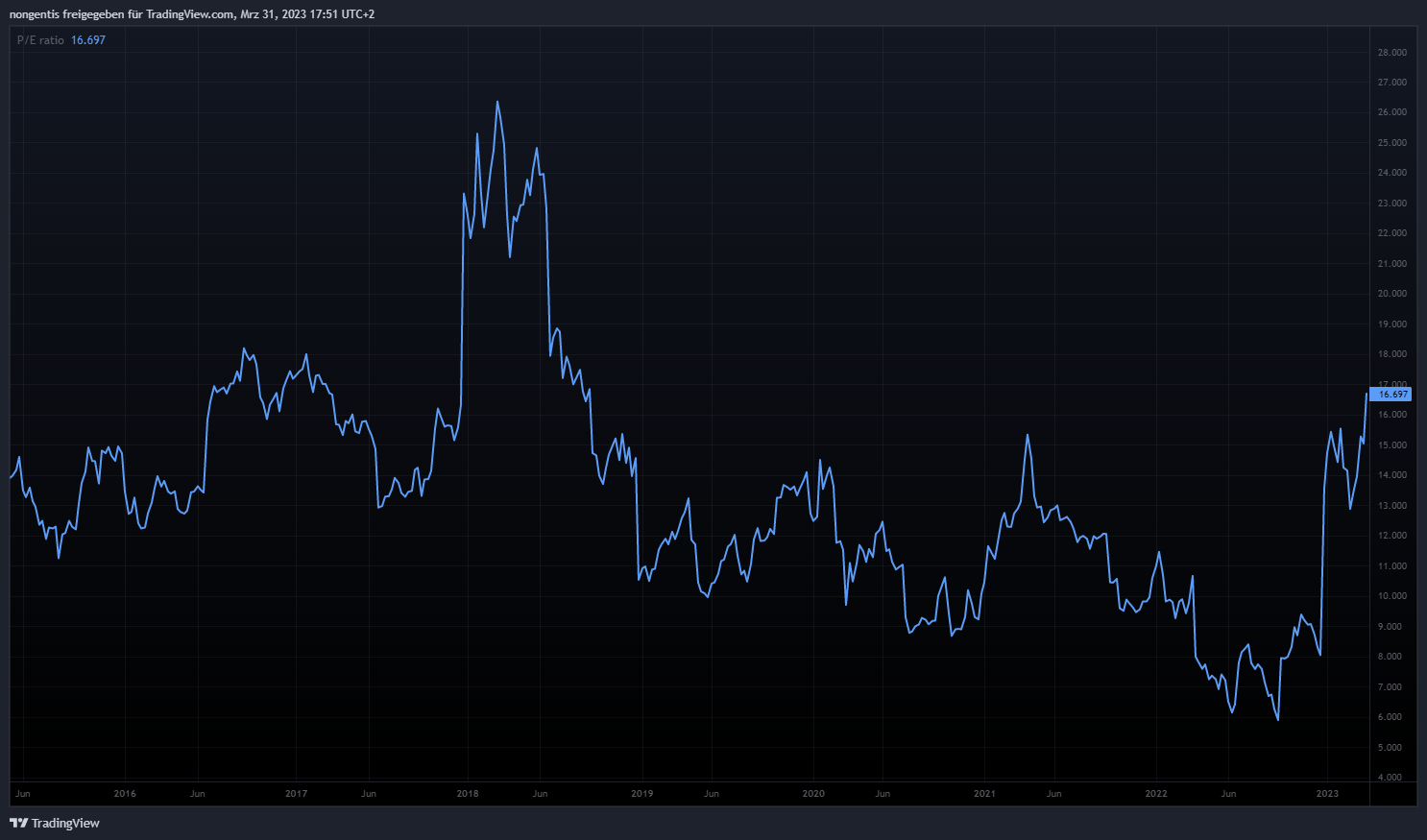1427x840 pixels.
Task: Click the 2016 label on the time axis
Action: pos(125,794)
